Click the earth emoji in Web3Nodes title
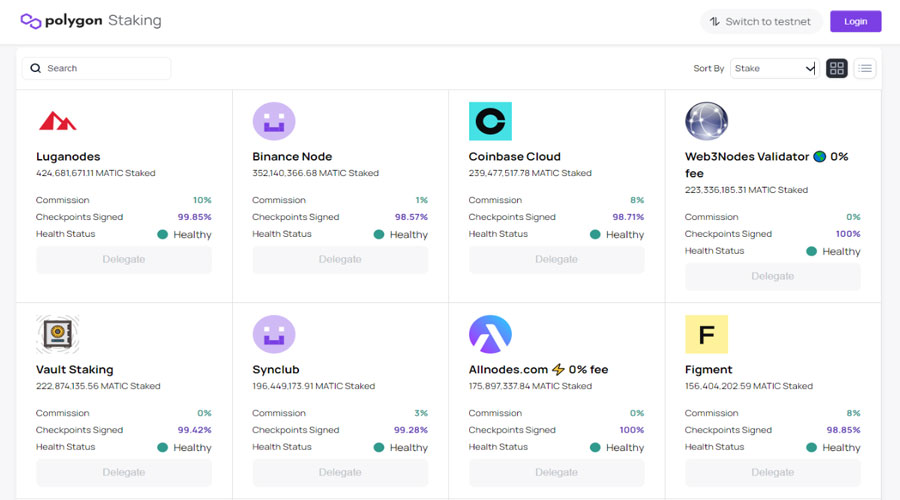 [820, 157]
